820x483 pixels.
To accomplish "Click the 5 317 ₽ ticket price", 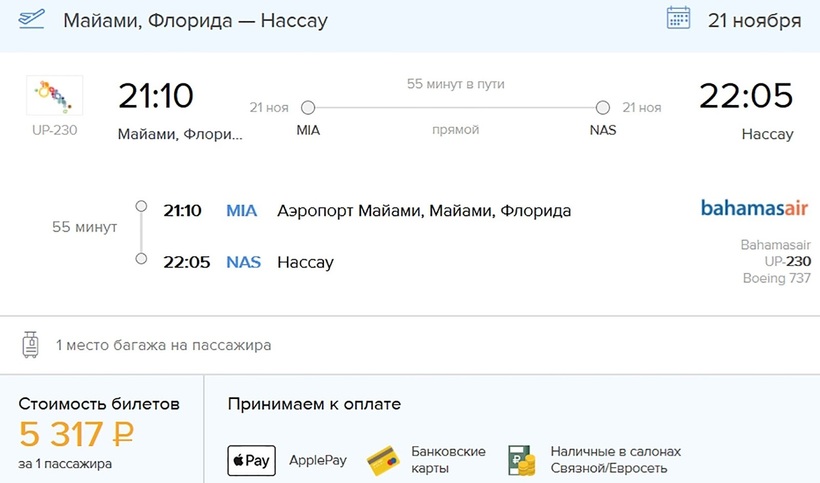I will 77,434.
